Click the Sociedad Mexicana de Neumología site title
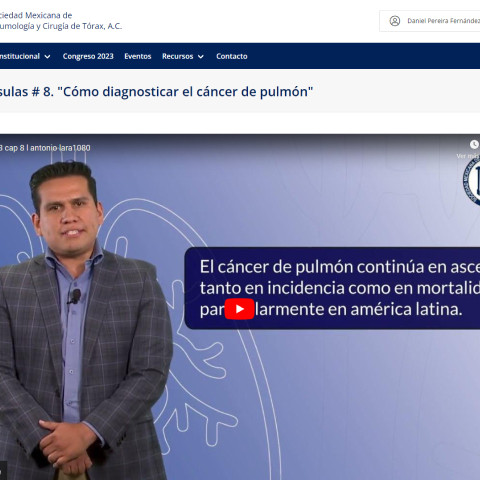480x480 pixels. (x=61, y=21)
